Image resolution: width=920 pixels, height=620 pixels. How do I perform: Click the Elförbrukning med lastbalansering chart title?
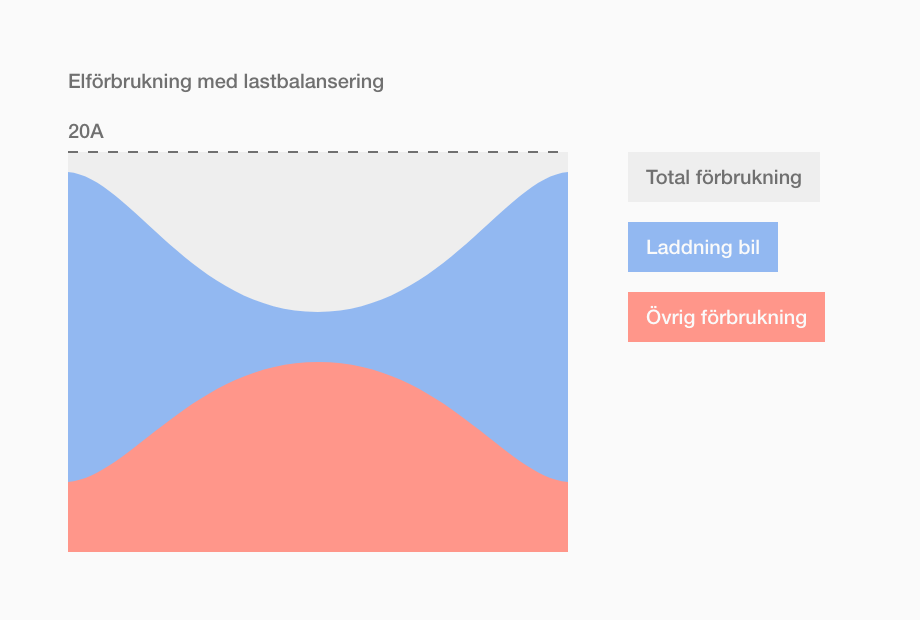click(226, 81)
